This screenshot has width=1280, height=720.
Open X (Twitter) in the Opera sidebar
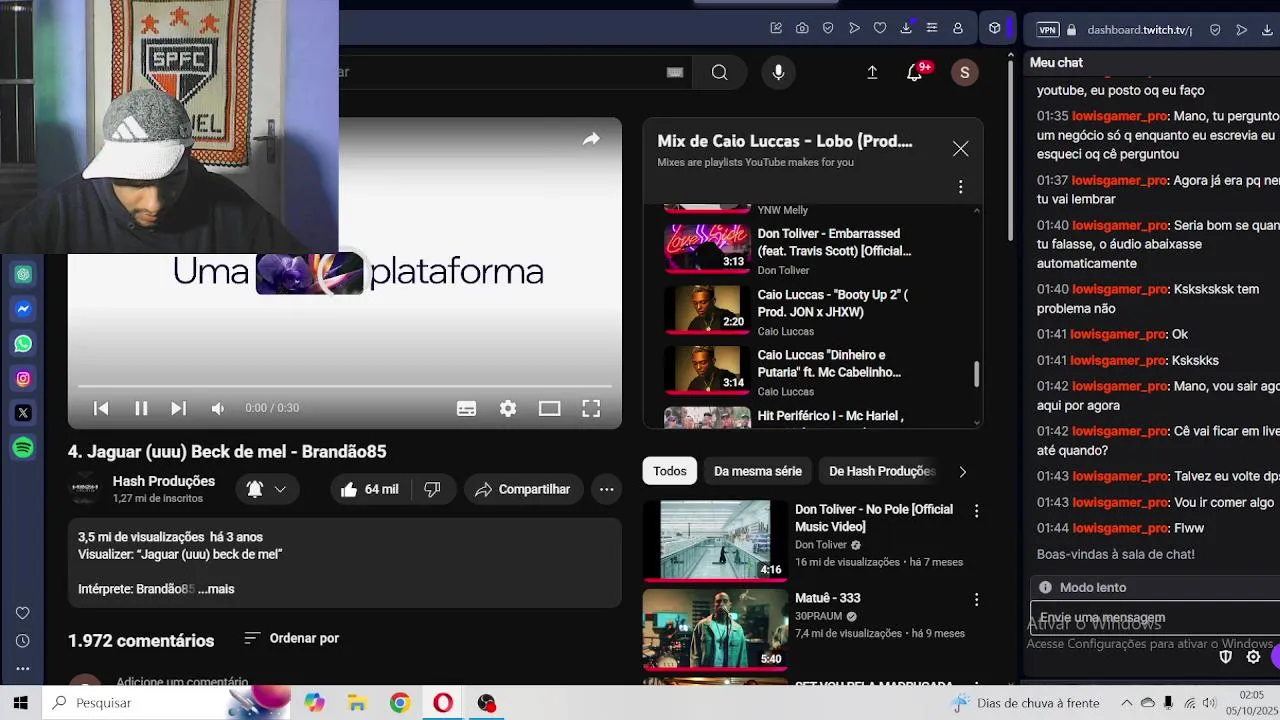(23, 413)
